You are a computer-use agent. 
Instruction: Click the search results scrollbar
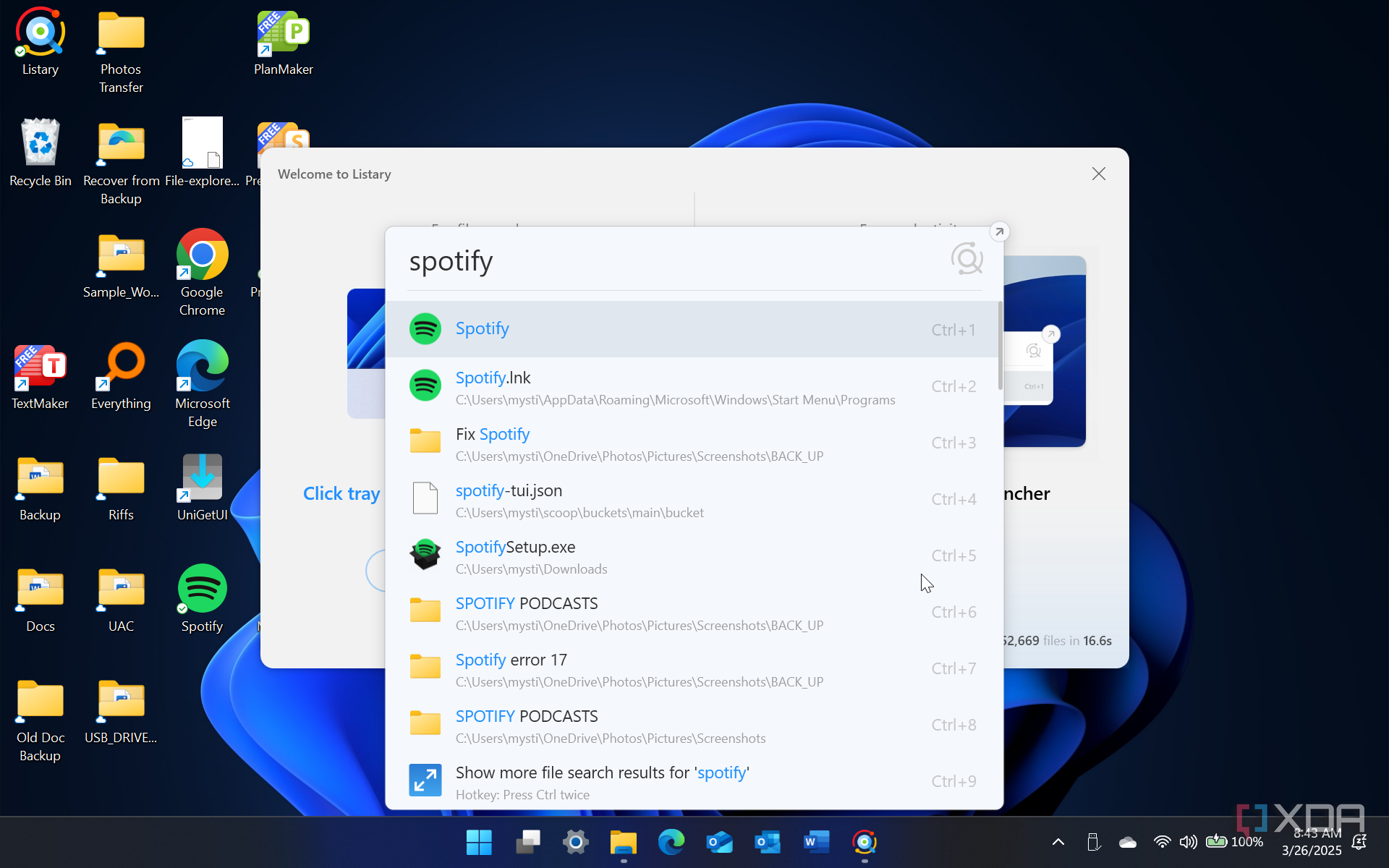1001,346
